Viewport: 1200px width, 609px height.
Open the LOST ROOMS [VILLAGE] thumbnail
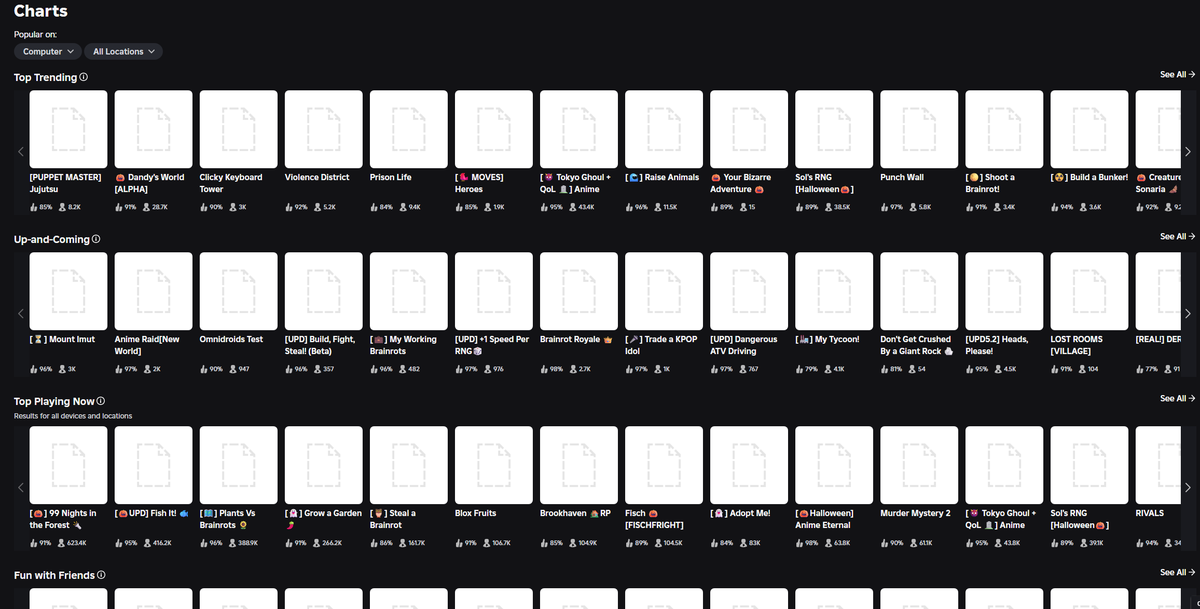click(1090, 291)
